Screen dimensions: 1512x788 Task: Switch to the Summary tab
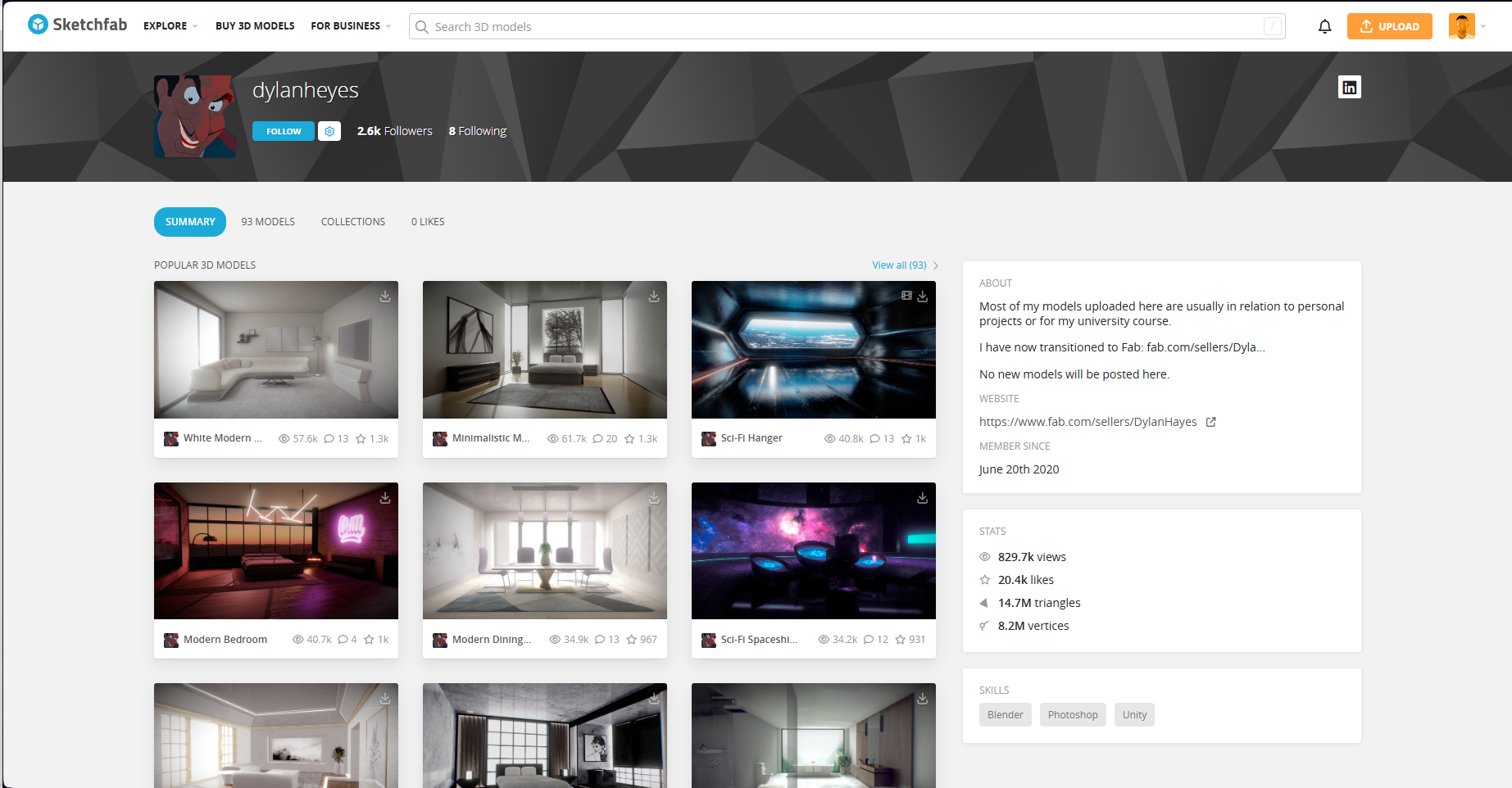click(x=190, y=222)
